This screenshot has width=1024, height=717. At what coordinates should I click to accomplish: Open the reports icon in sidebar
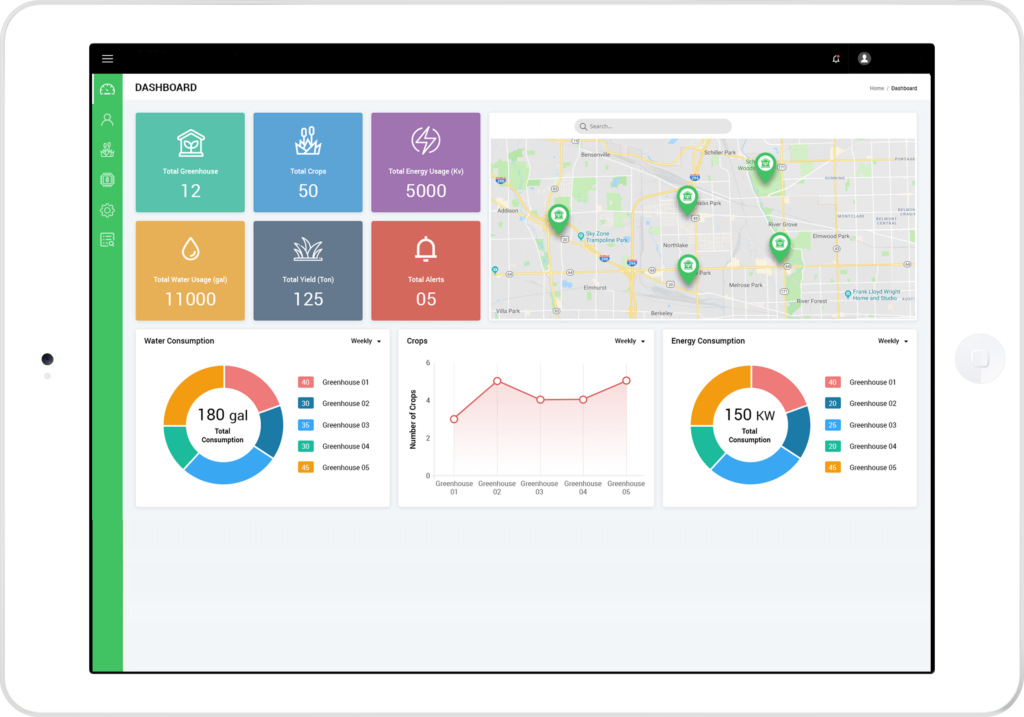(x=107, y=239)
